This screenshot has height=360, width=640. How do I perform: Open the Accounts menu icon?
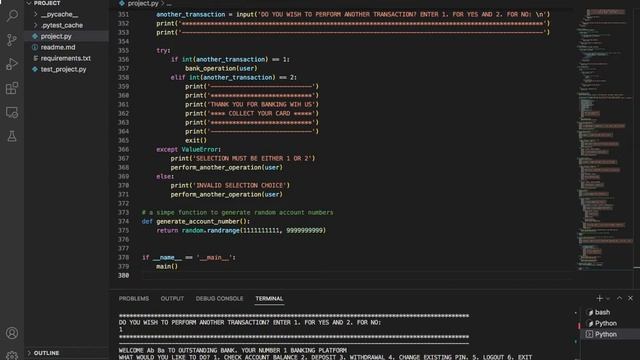tap(12, 333)
